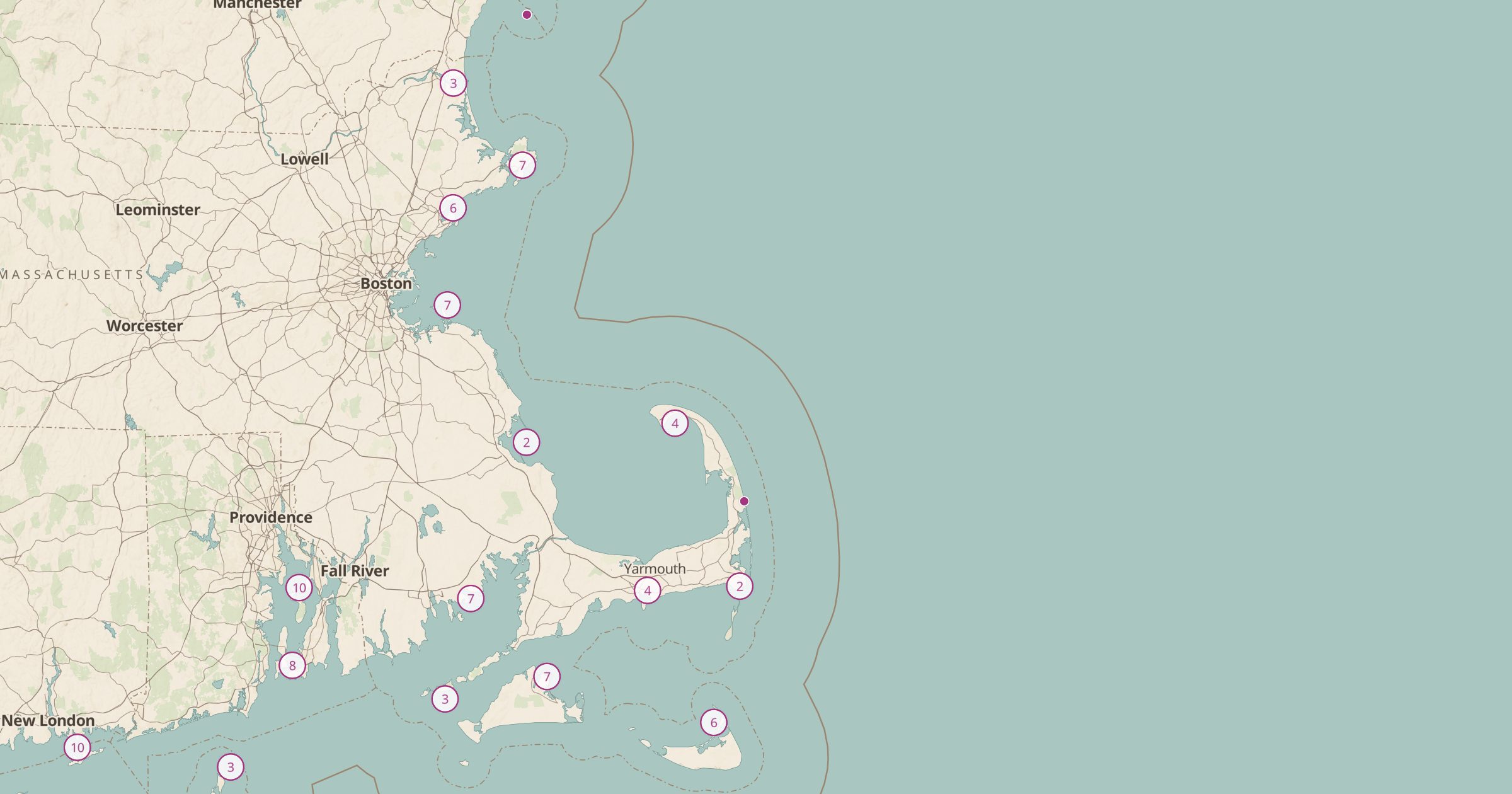The width and height of the screenshot is (1512, 794).
Task: Select the Providence city label
Action: coord(271,517)
